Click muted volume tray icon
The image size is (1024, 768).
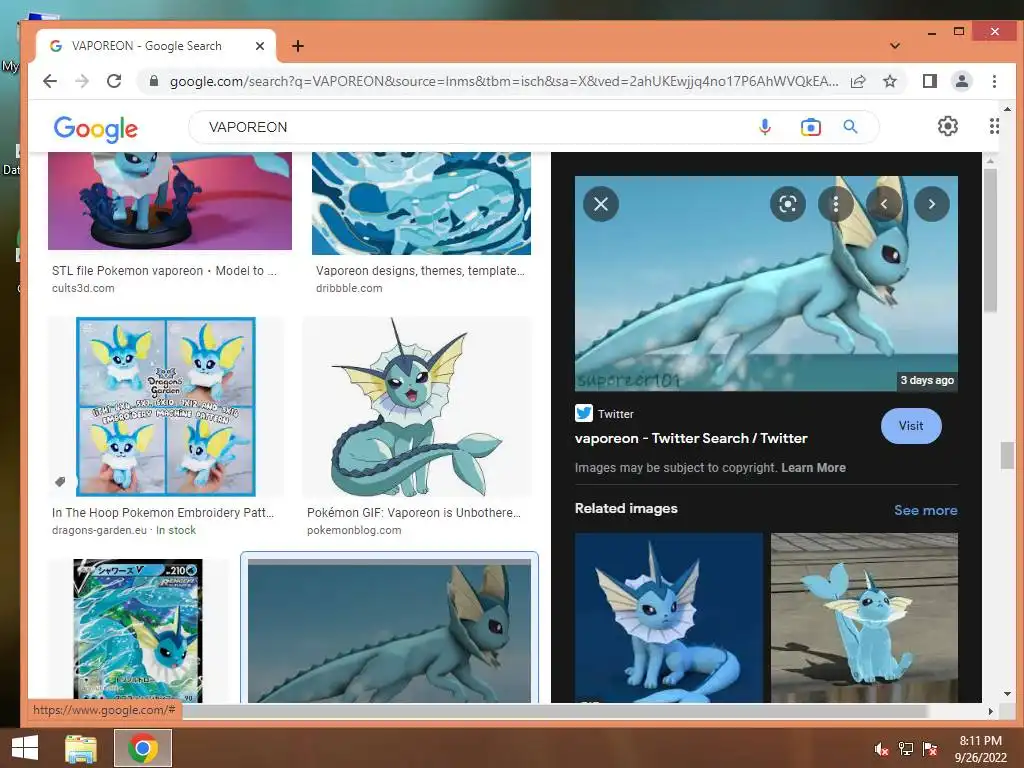click(x=881, y=749)
